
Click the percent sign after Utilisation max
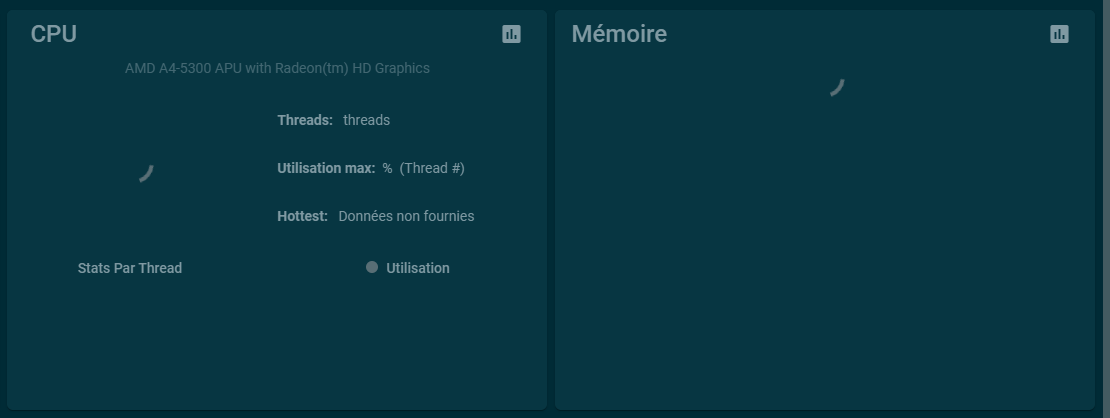click(x=387, y=168)
